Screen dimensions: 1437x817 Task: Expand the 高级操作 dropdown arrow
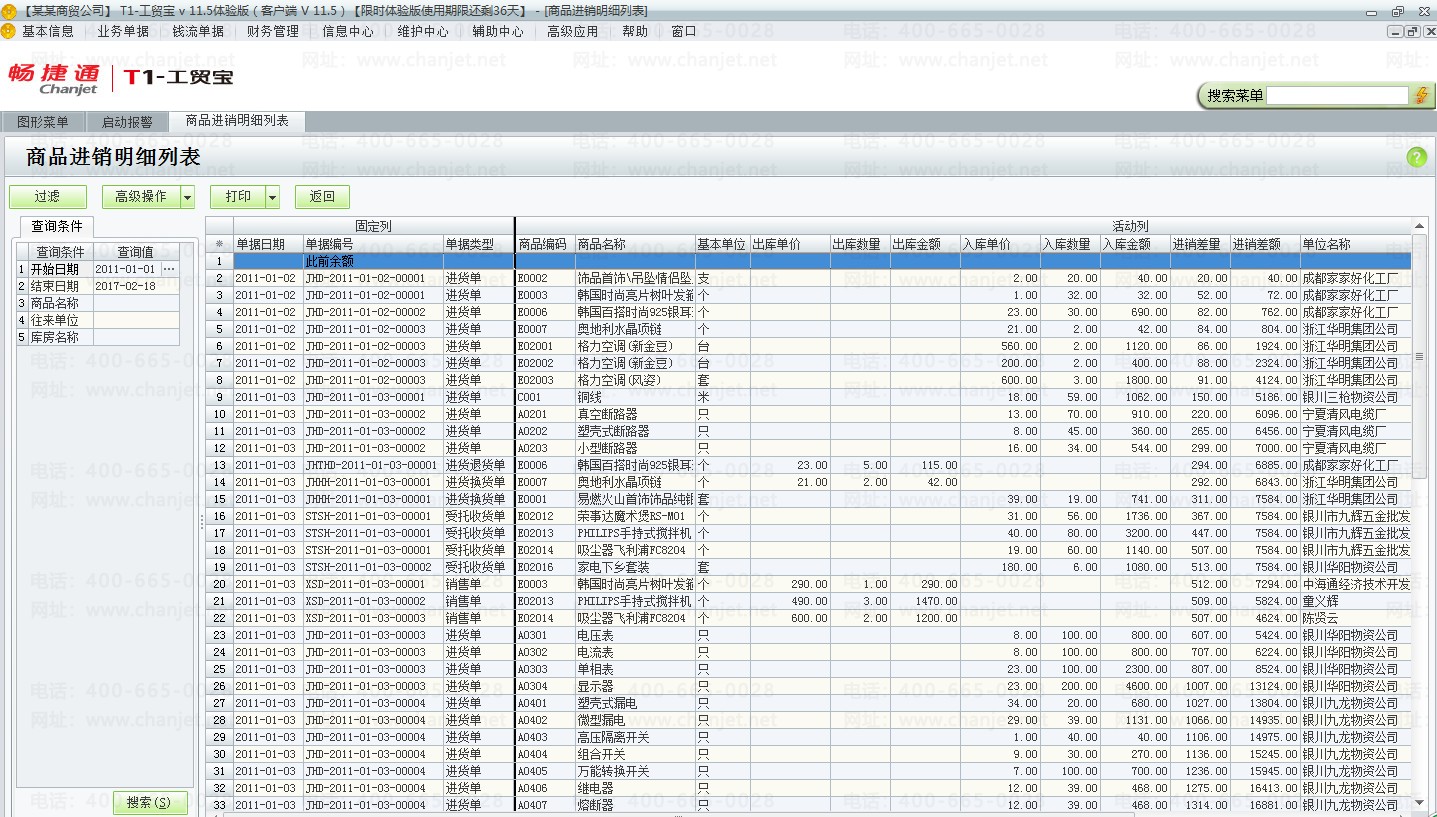pos(187,197)
